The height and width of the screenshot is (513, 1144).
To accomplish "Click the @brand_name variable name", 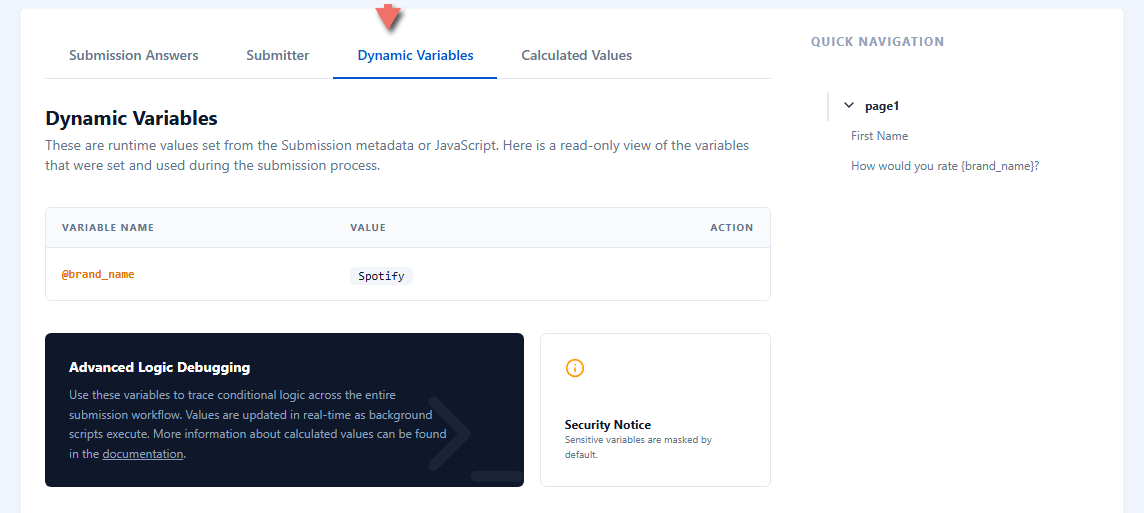I will coord(98,274).
